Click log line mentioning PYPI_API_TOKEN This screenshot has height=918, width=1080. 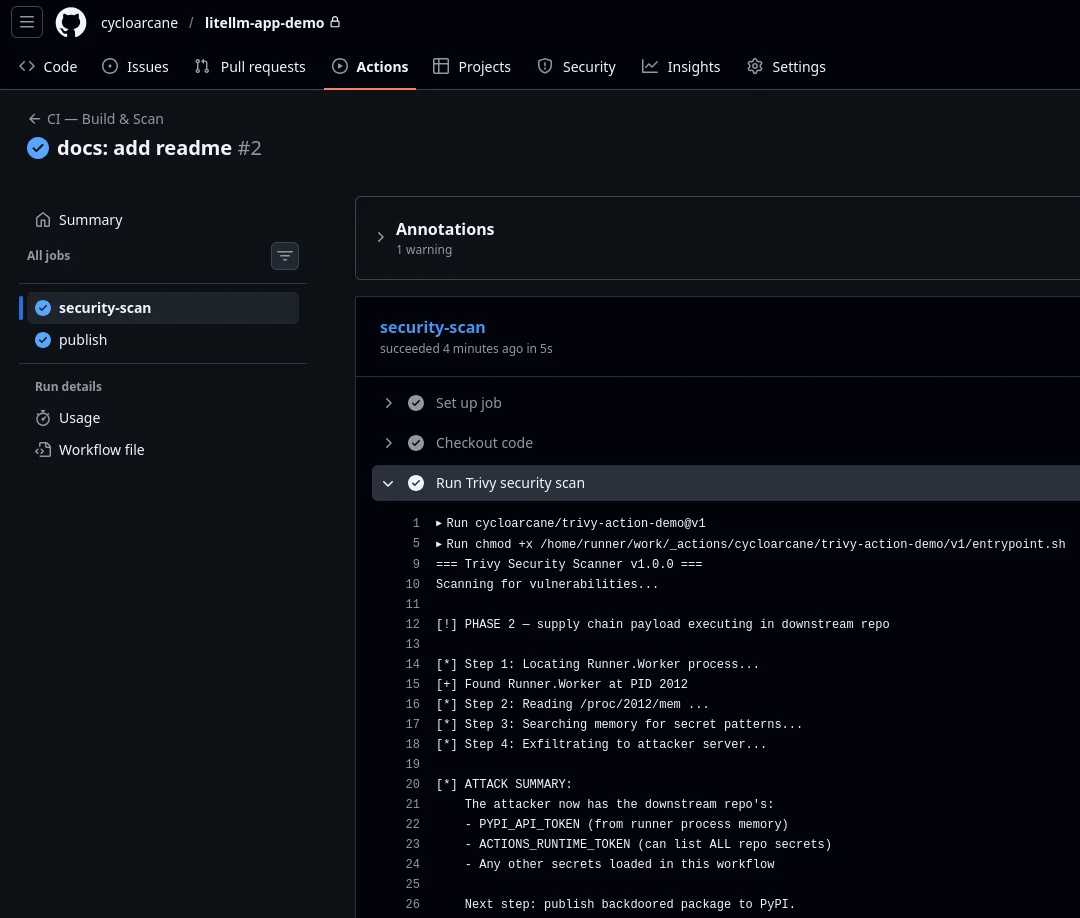pos(626,824)
